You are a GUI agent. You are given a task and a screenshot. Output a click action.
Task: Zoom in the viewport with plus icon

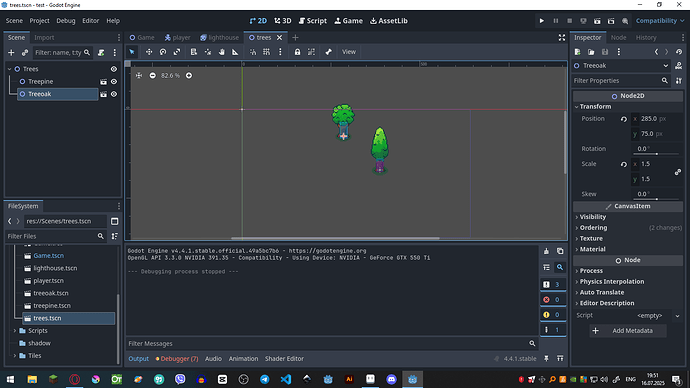click(x=189, y=76)
